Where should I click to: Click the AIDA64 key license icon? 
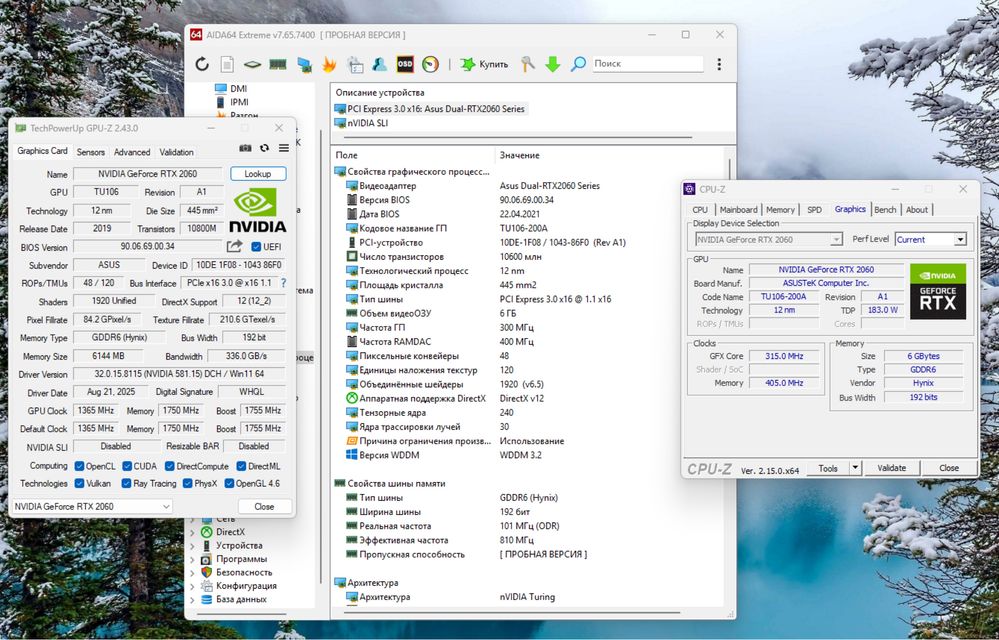528,64
